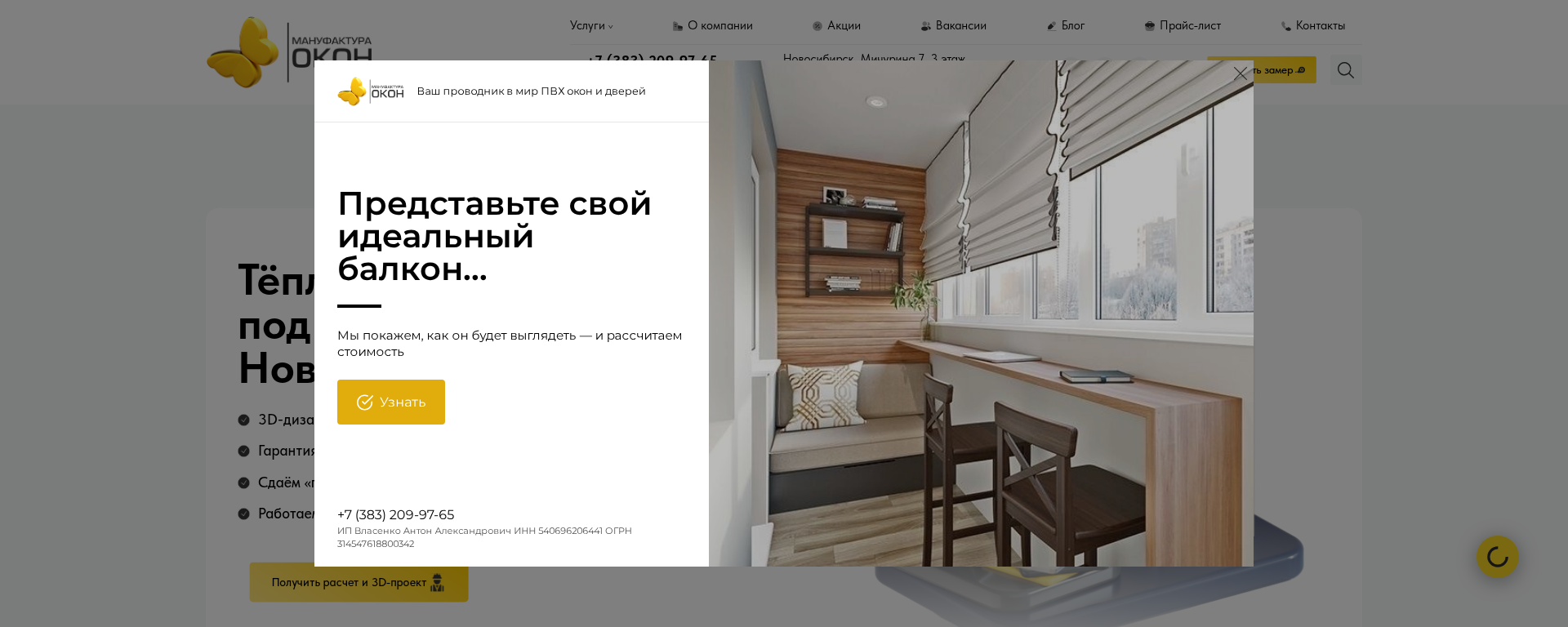The width and height of the screenshot is (1568, 627).
Task: Call popup phone +7 (383) 209-97-65
Action: coord(396,515)
